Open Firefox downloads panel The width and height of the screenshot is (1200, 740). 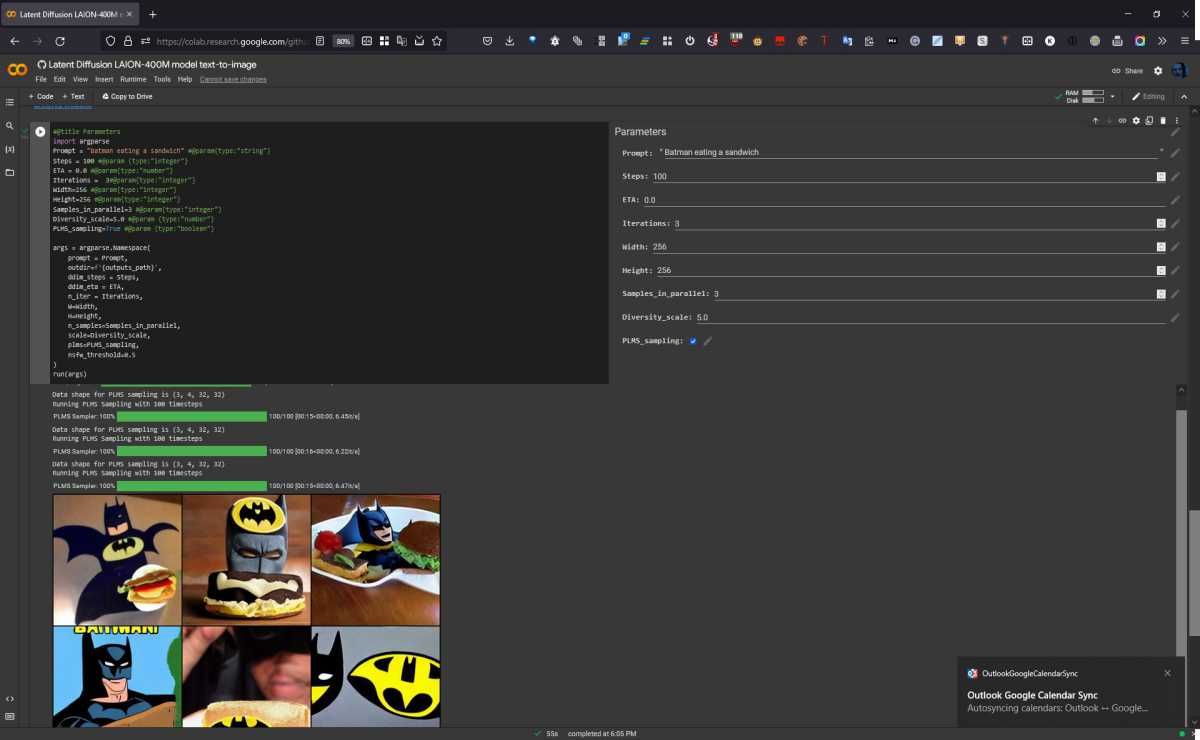[x=510, y=41]
